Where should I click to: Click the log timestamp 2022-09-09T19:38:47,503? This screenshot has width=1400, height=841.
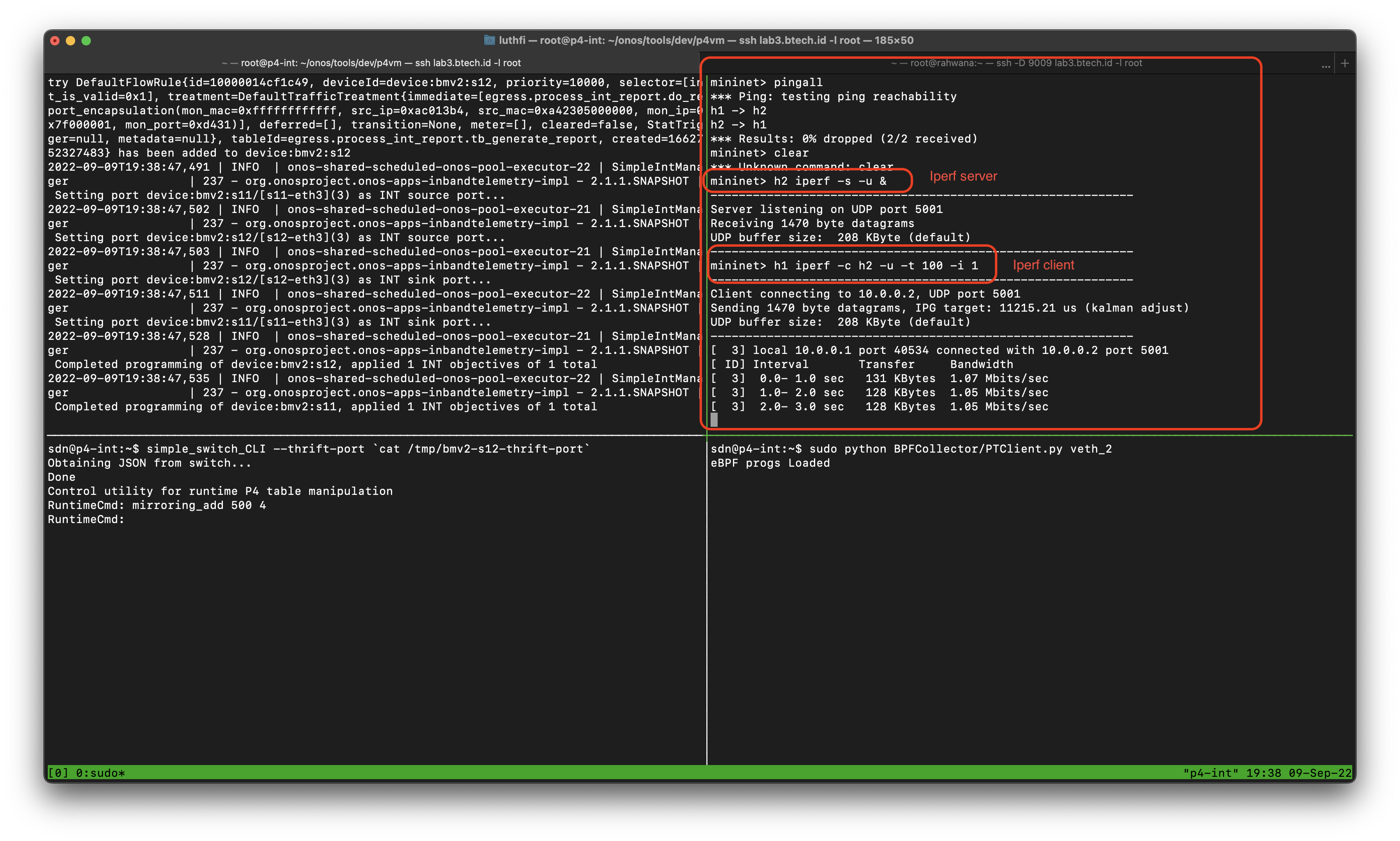click(x=128, y=252)
